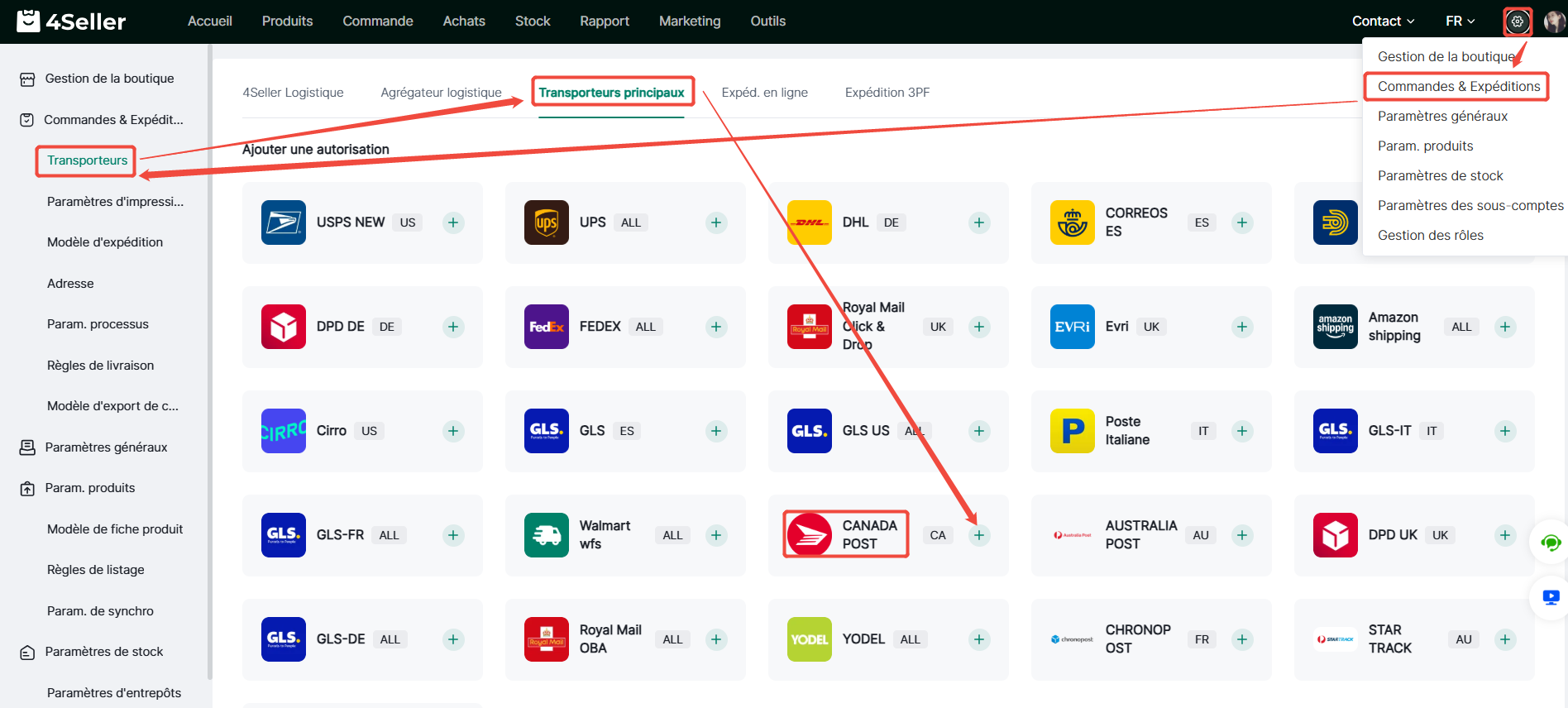Open Param. de synchro in sidebar

(x=100, y=611)
